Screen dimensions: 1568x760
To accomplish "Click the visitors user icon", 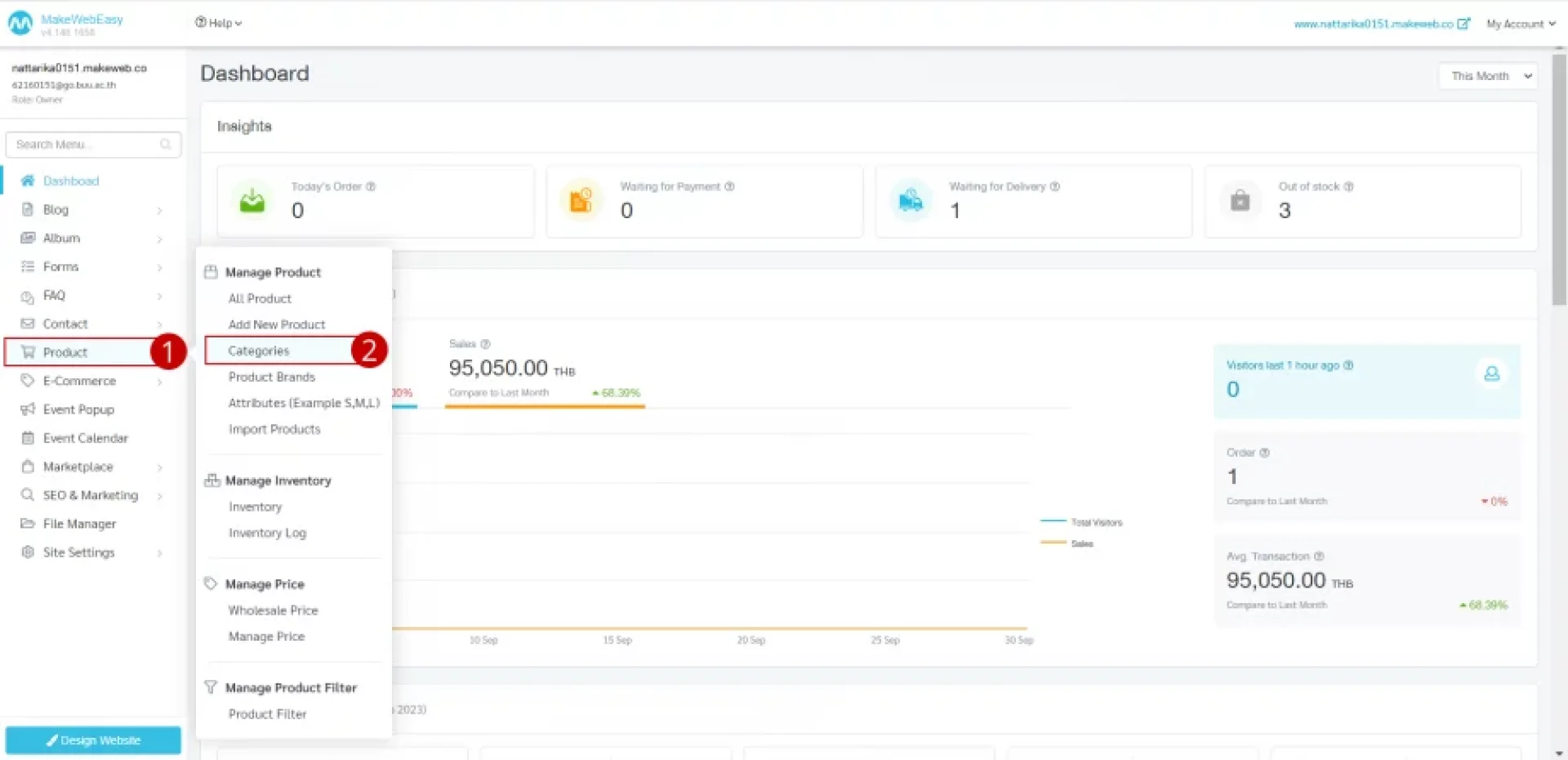I will coord(1491,373).
